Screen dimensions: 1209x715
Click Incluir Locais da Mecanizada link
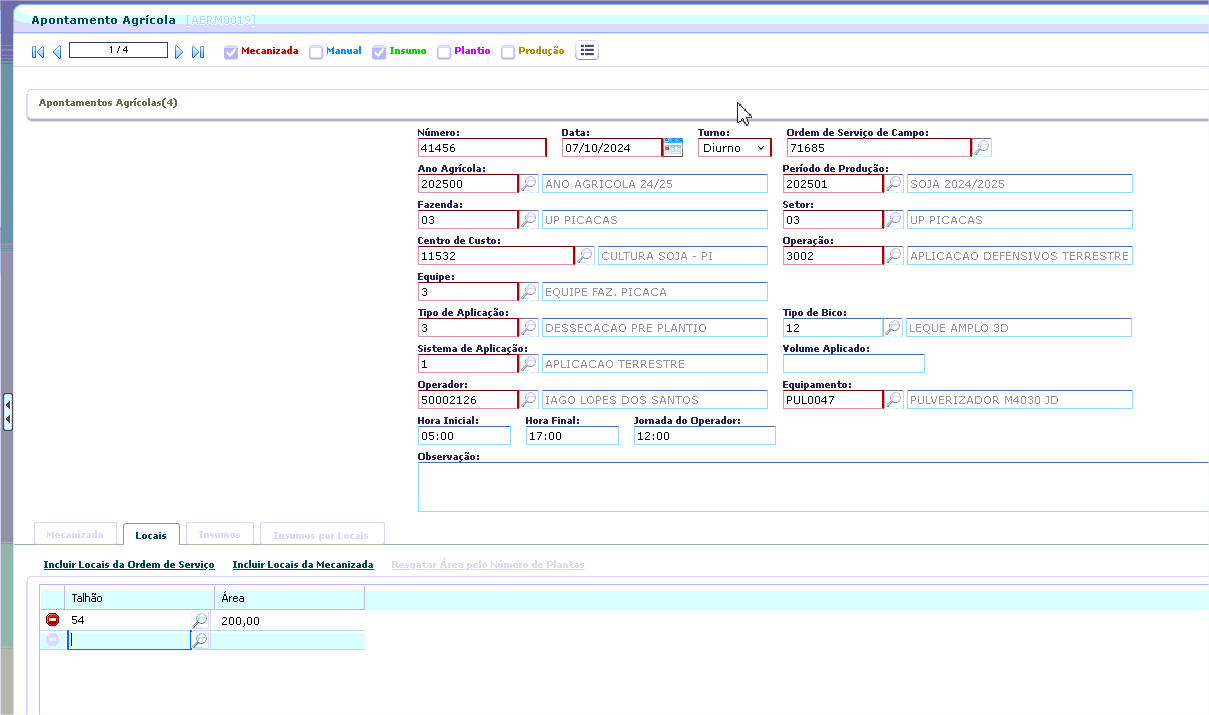pos(303,565)
